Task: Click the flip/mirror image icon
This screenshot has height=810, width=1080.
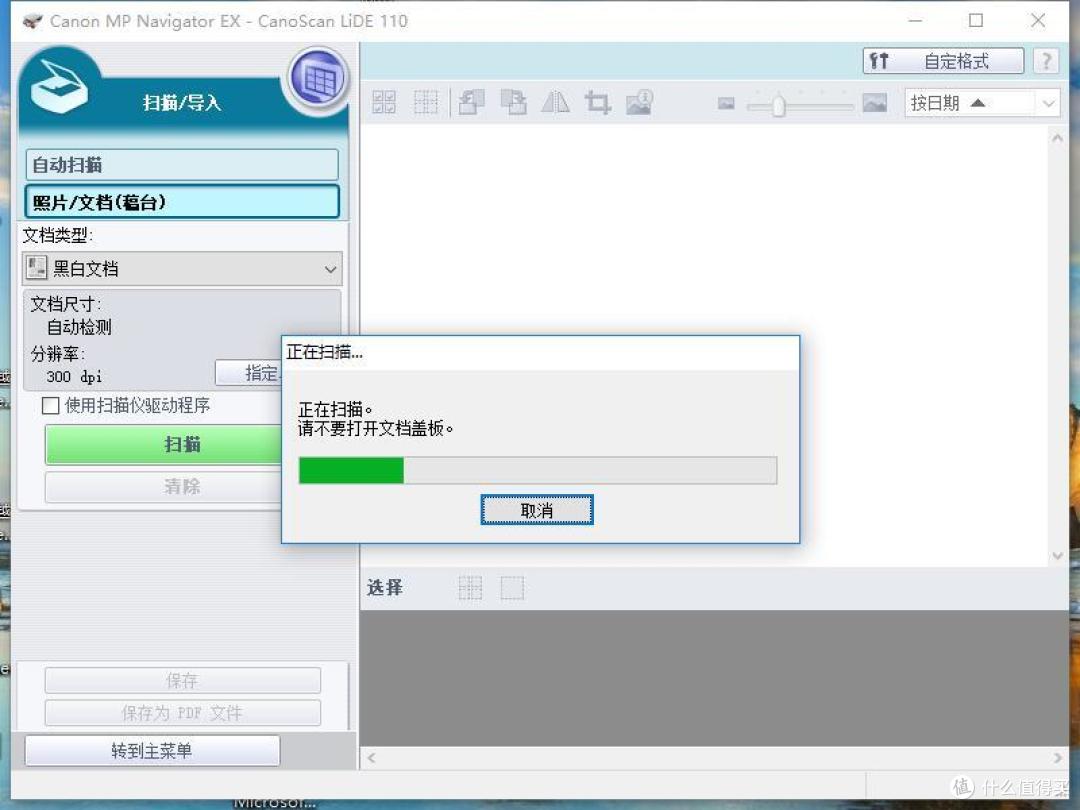Action: tap(555, 103)
